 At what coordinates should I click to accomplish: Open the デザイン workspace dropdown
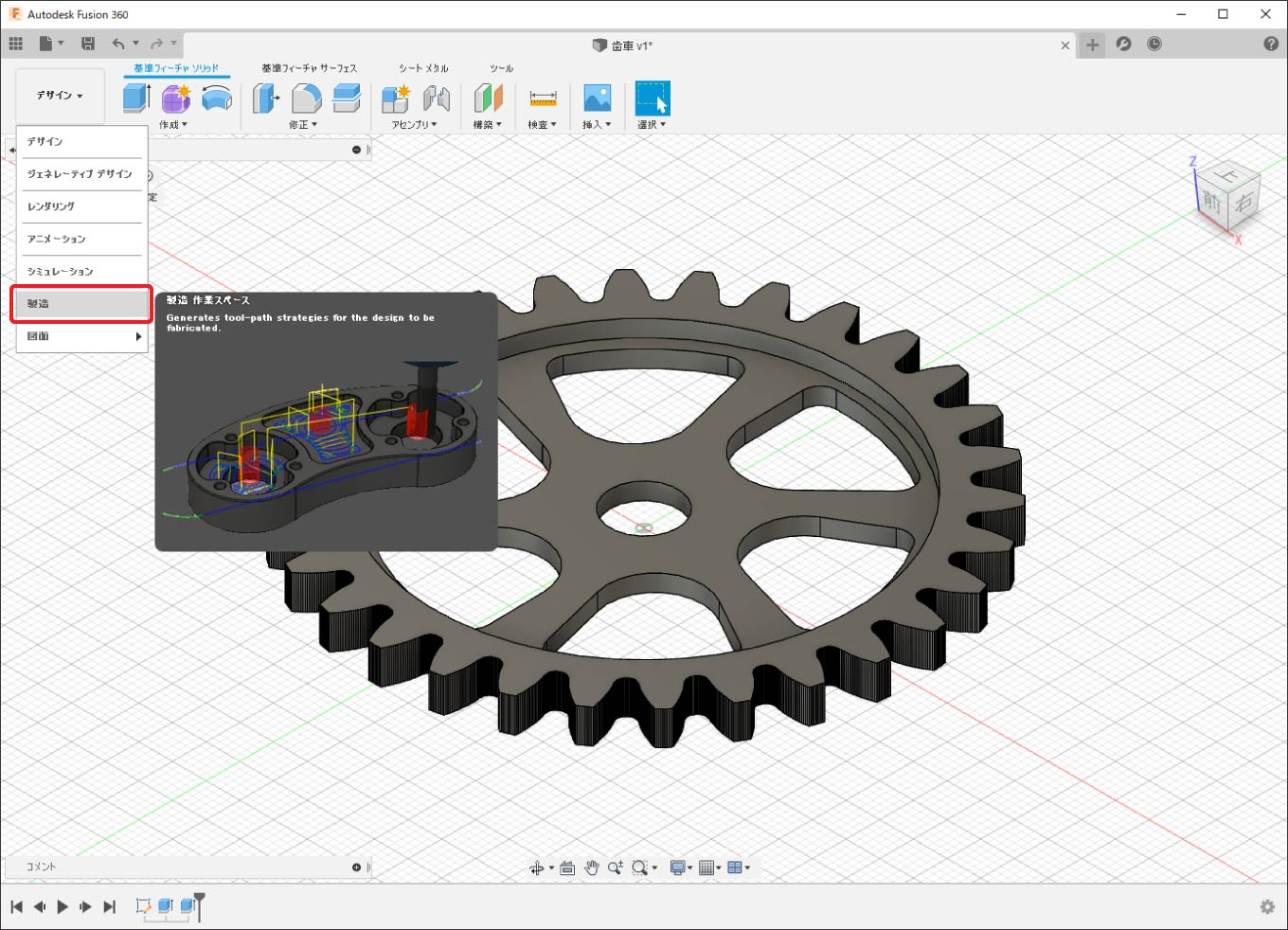[x=60, y=96]
